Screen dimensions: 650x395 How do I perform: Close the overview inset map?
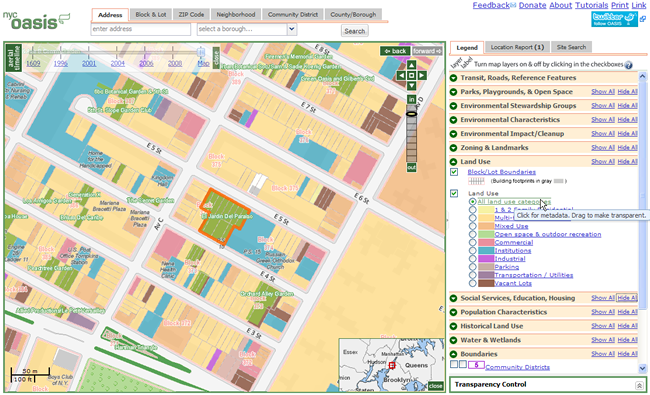(x=435, y=385)
